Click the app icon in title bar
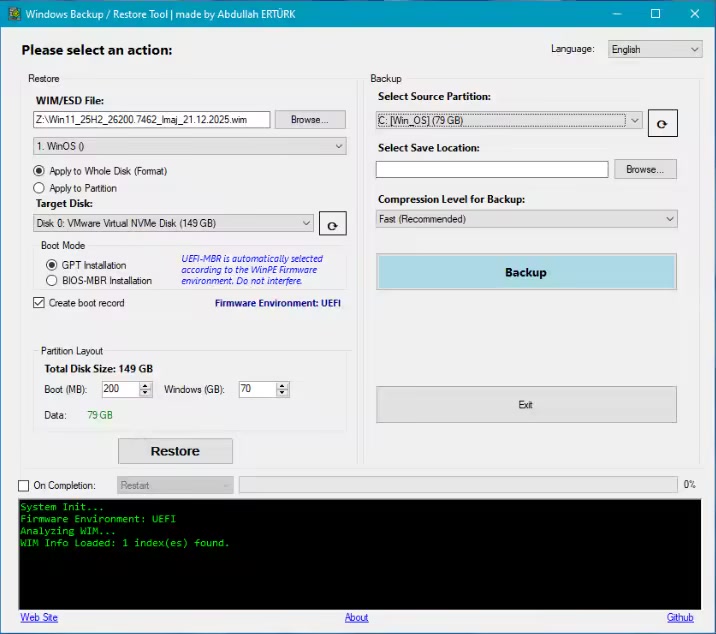Viewport: 716px width, 634px height. 12,14
